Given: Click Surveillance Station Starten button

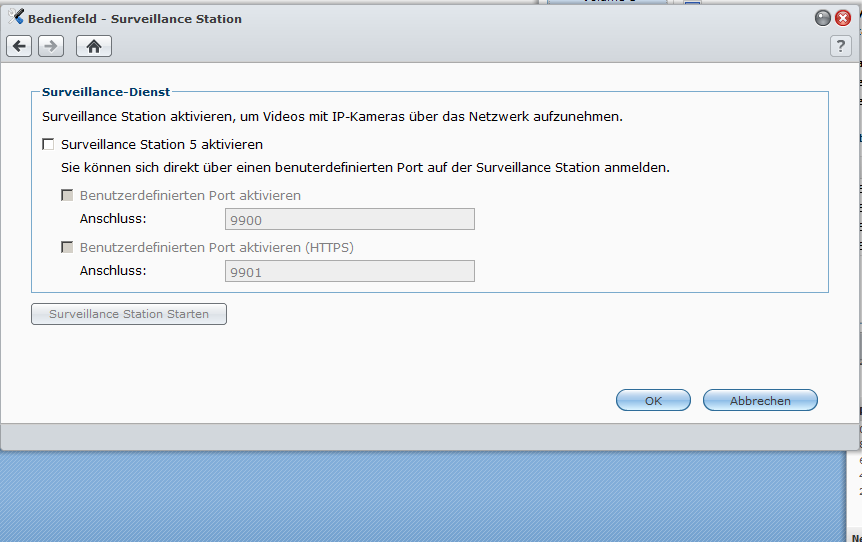Looking at the screenshot, I should pos(129,314).
